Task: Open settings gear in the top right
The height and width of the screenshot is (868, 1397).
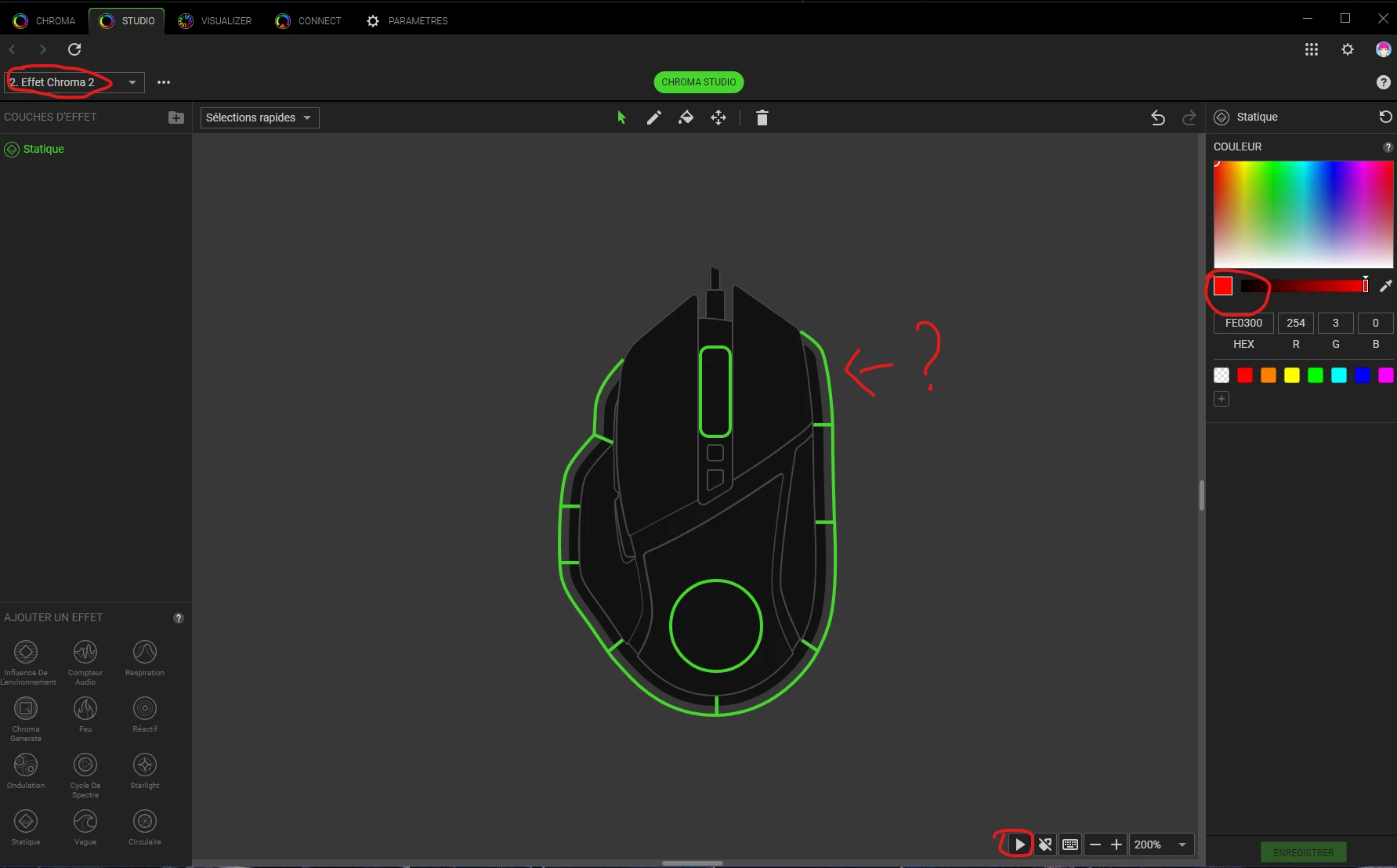Action: click(x=1348, y=49)
